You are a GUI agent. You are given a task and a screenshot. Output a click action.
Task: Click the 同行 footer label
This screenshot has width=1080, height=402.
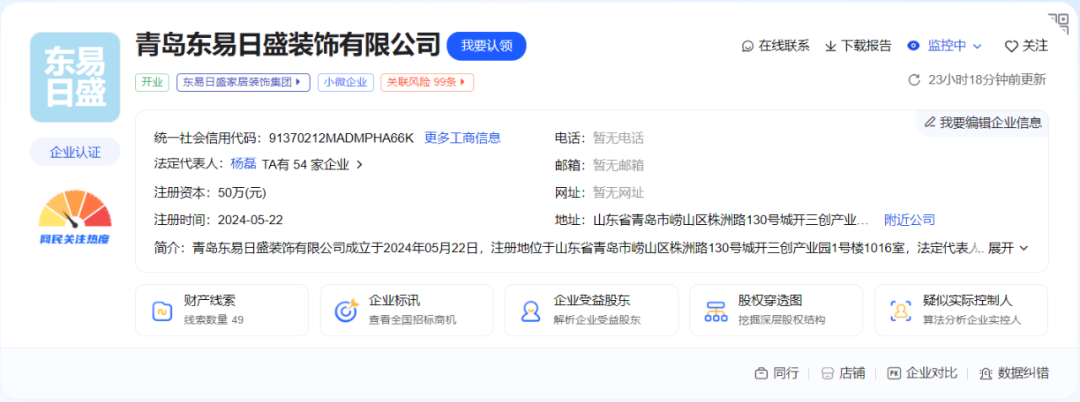point(786,373)
